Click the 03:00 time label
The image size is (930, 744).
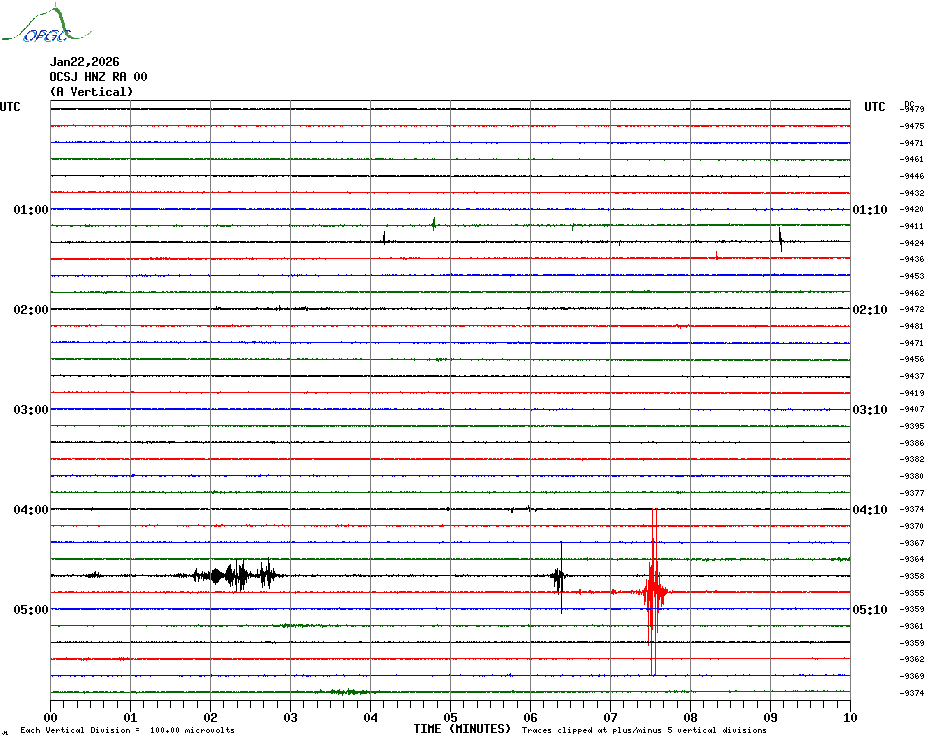[x=31, y=410]
